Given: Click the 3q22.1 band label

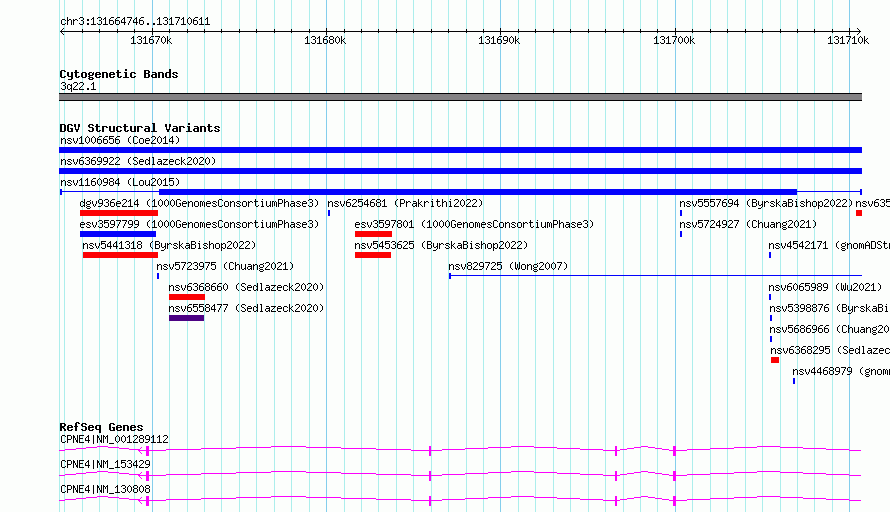Looking at the screenshot, I should pos(78,86).
